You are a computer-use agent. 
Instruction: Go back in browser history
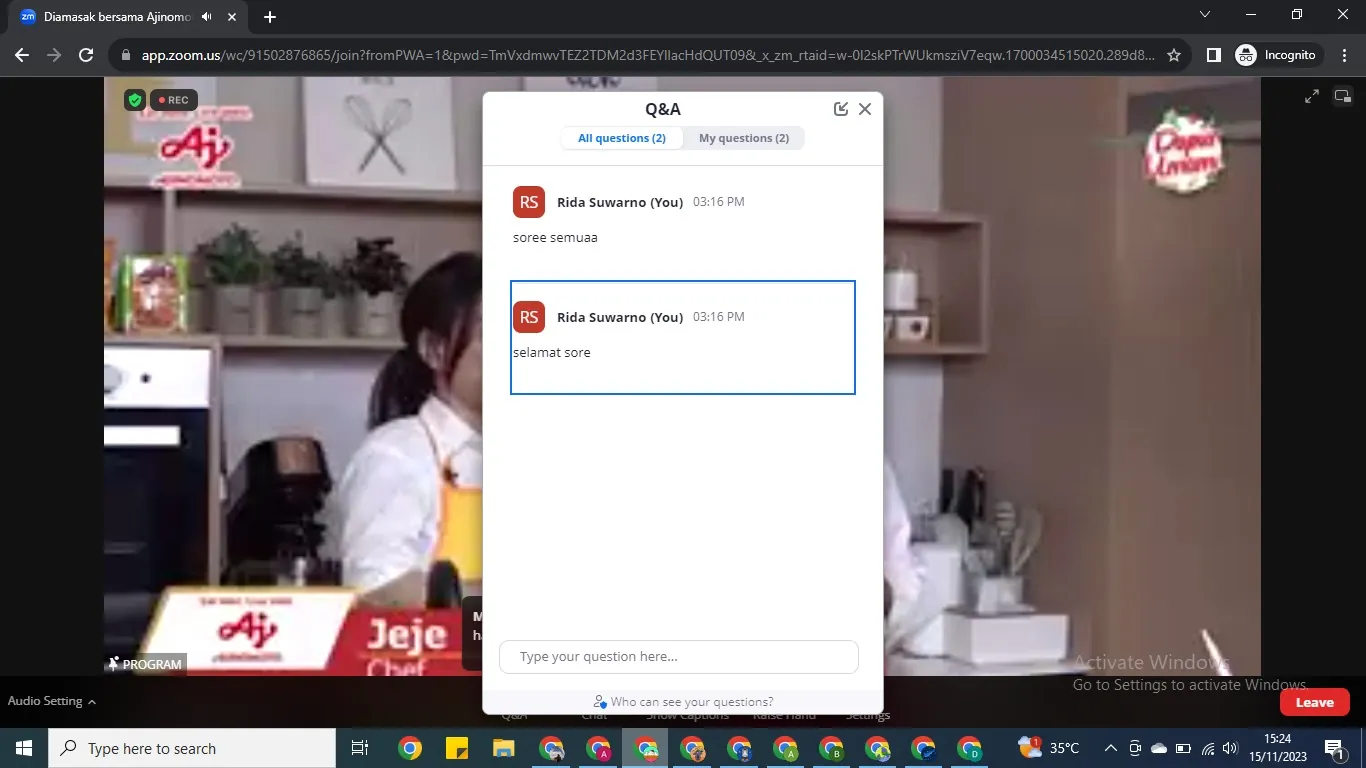(22, 55)
